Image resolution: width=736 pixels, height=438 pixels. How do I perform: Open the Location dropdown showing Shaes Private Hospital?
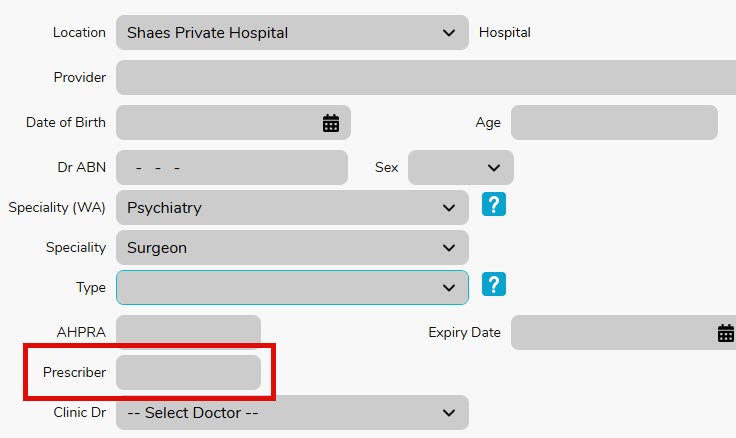(x=292, y=33)
